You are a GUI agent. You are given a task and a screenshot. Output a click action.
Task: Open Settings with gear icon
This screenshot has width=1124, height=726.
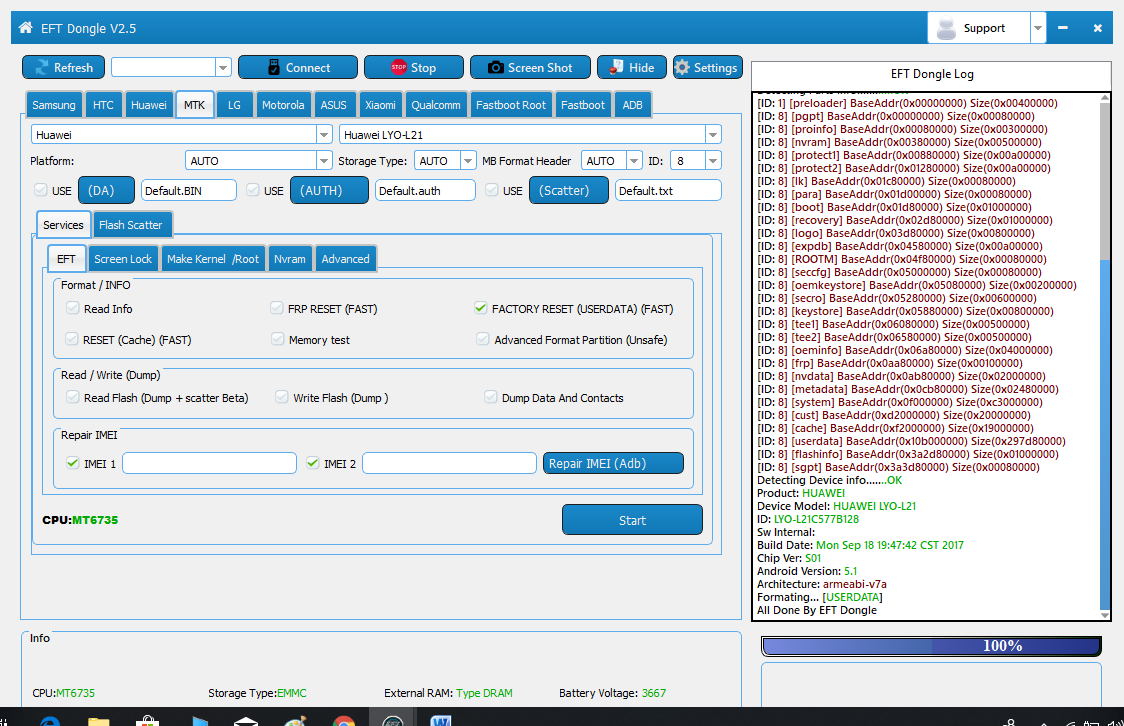708,67
